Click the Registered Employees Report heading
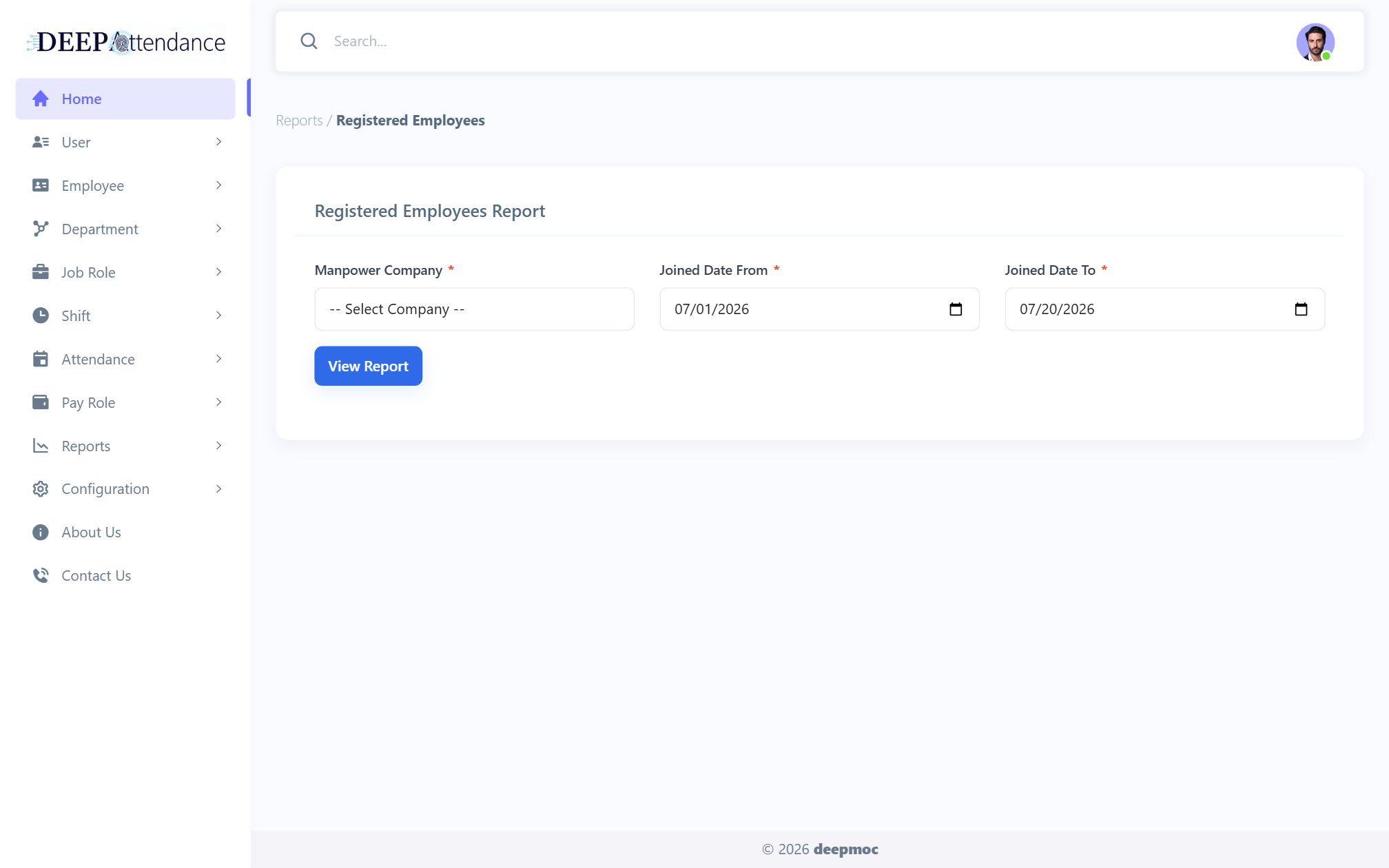 click(x=430, y=211)
